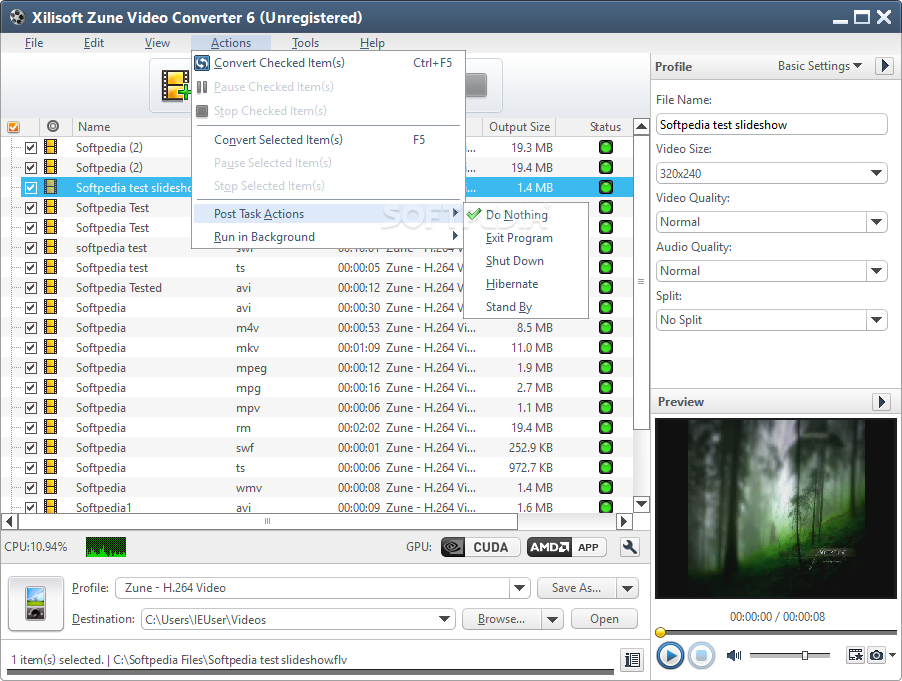Uncheck the first Softpedia (2) row checkbox
The width and height of the screenshot is (902, 681).
click(x=31, y=147)
